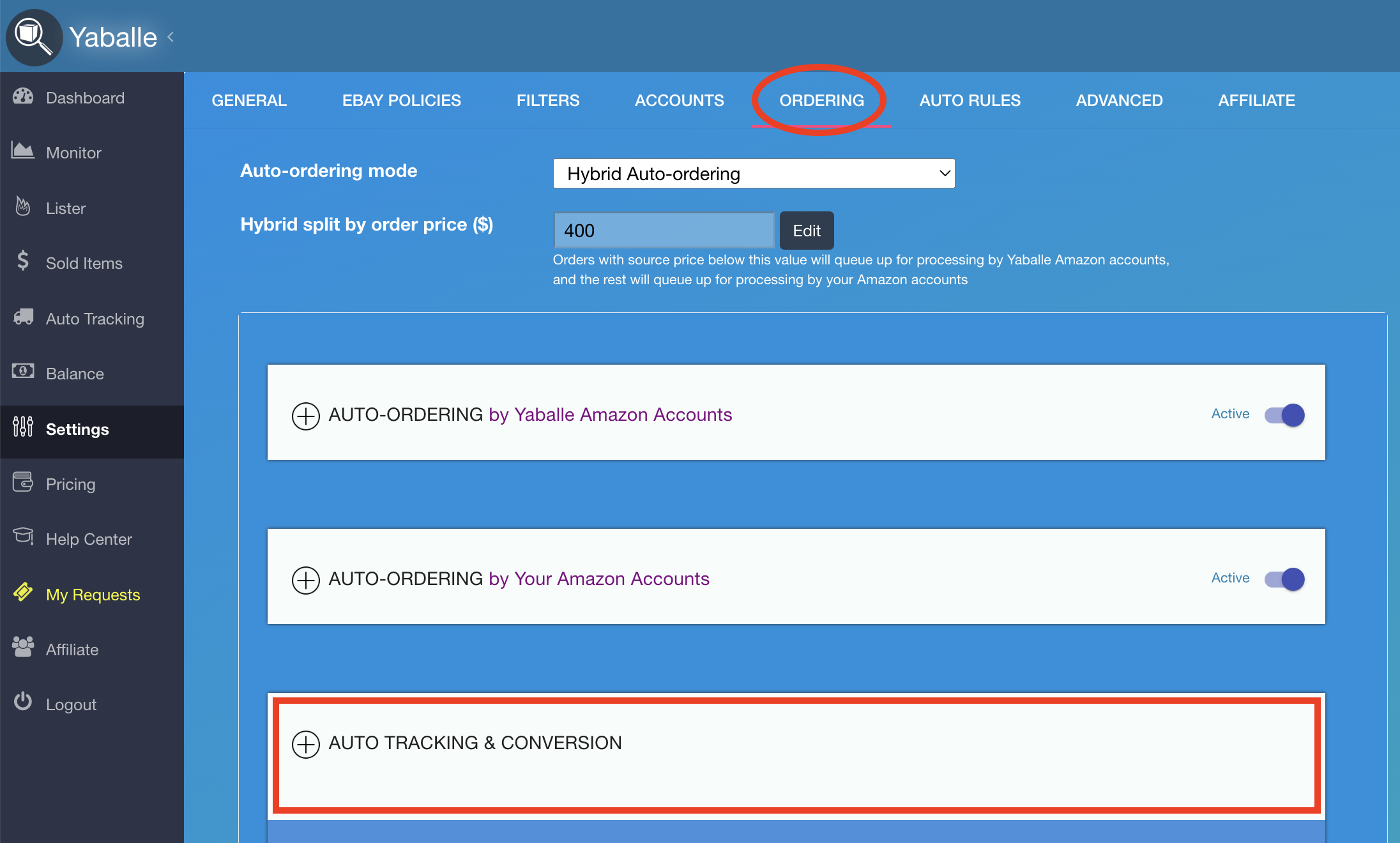The width and height of the screenshot is (1400, 843).
Task: Click the Dashboard gauge icon
Action: (x=23, y=96)
